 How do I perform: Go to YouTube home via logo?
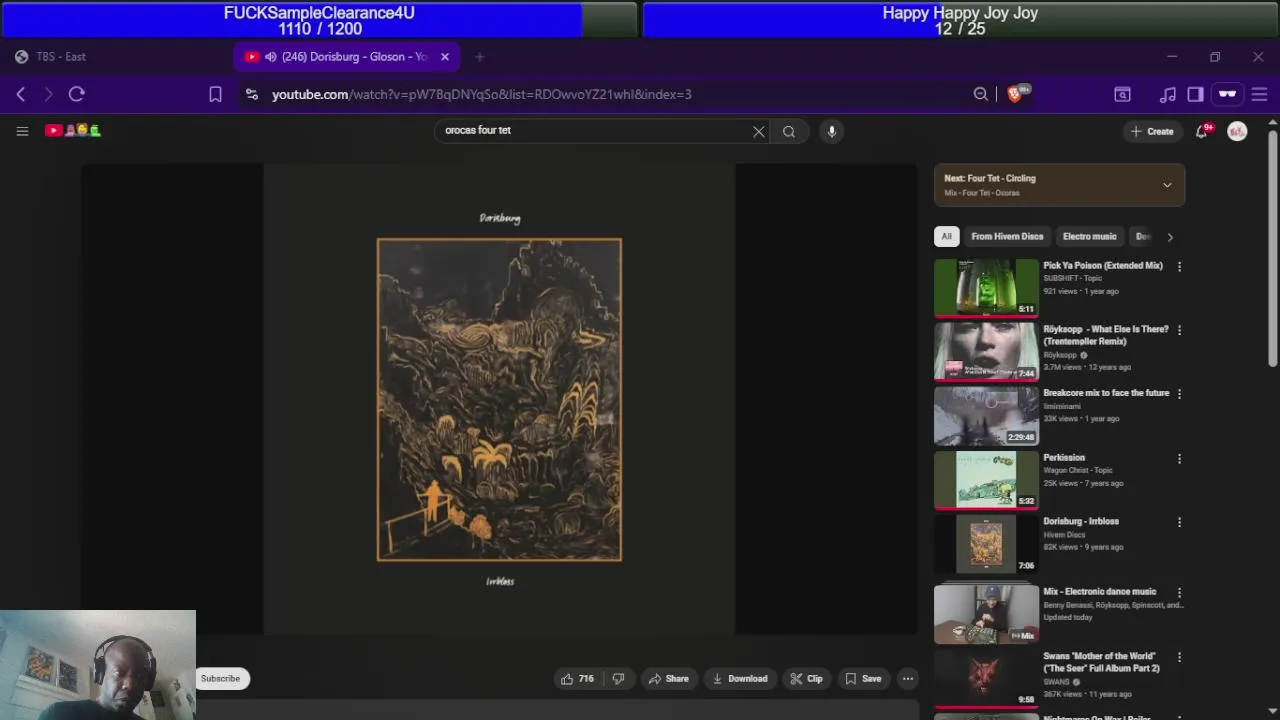point(73,130)
